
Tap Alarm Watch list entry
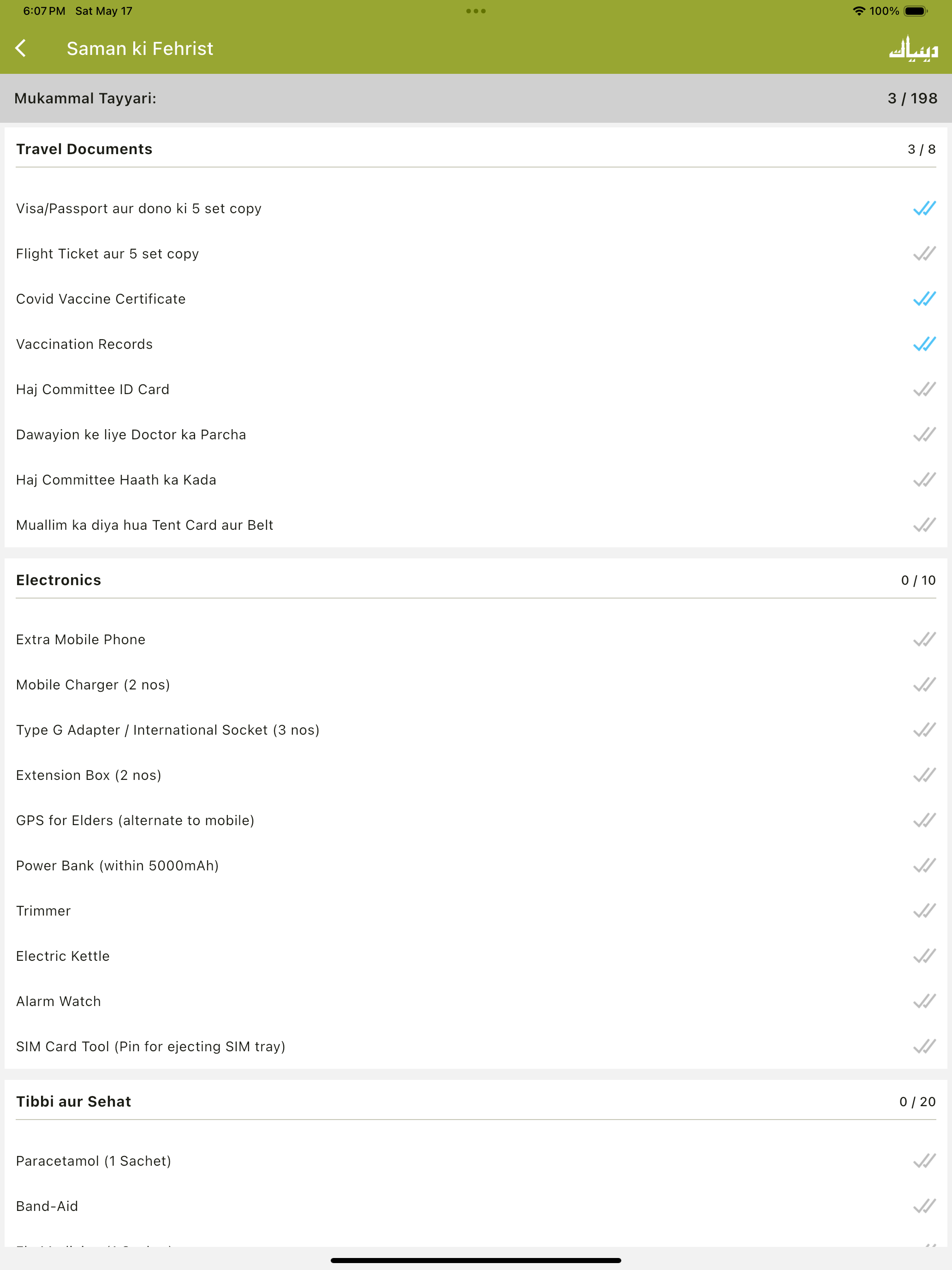click(476, 1001)
